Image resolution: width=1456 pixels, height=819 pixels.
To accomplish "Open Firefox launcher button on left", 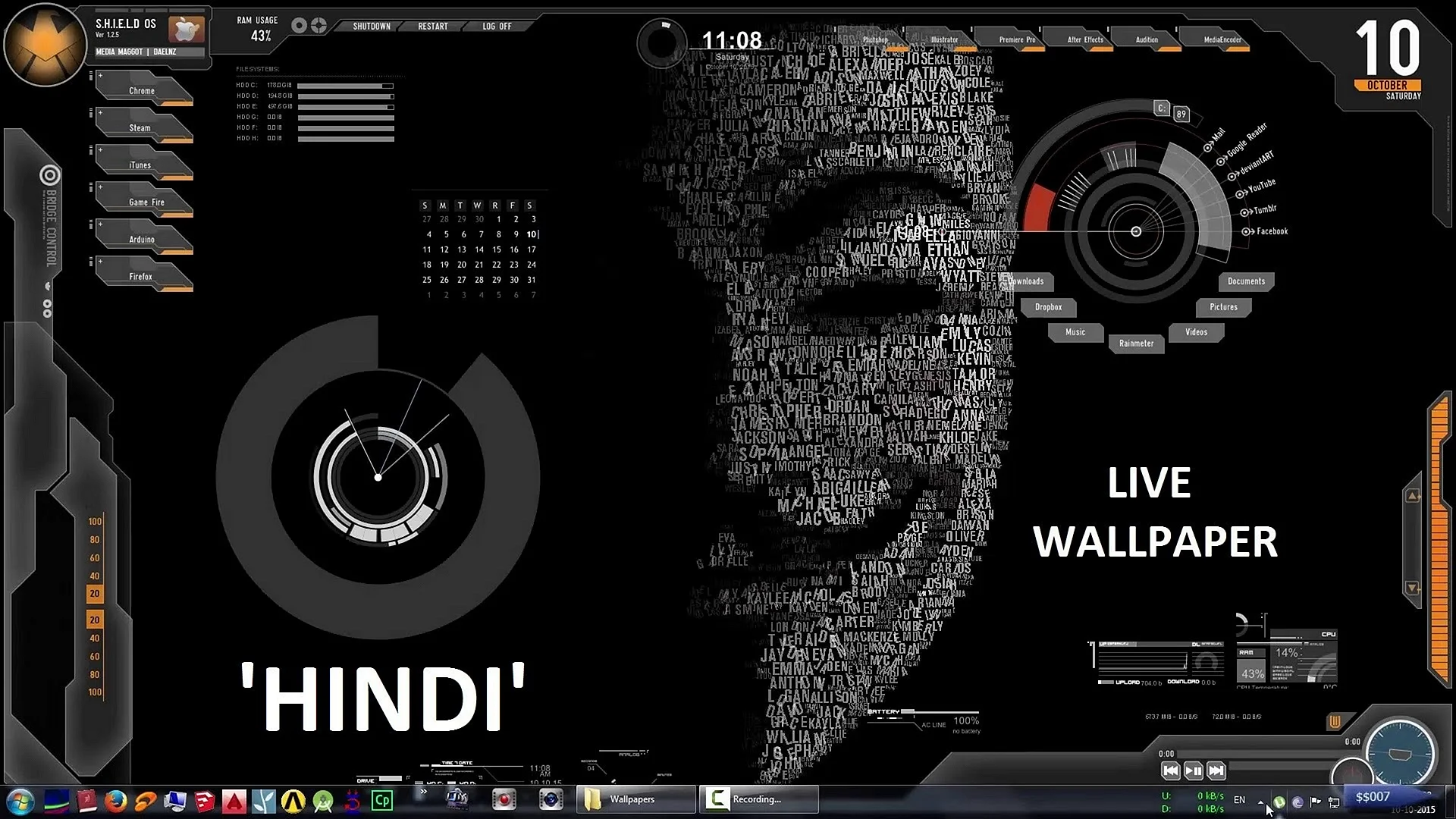I will tap(144, 275).
